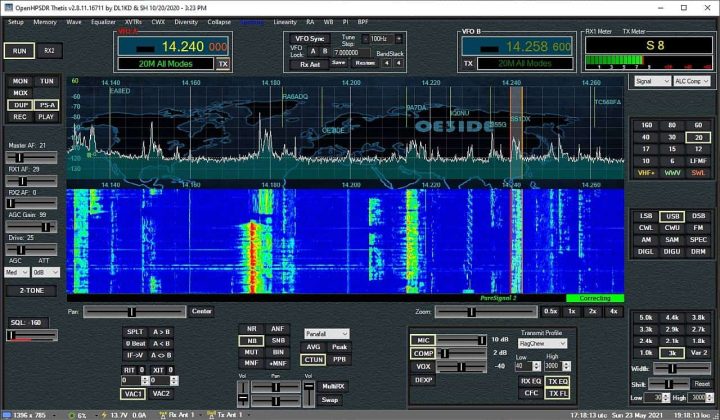Viewport: 720px width, 420px height.
Task: Toggle the NB noise blanker
Action: (252, 340)
